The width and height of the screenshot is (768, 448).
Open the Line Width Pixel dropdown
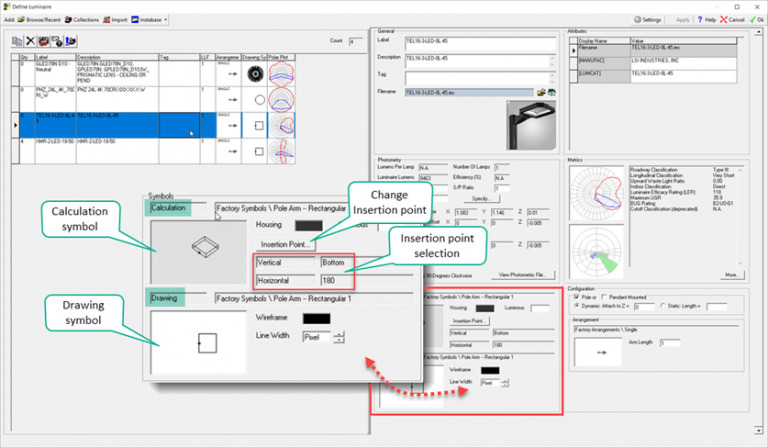coord(338,336)
